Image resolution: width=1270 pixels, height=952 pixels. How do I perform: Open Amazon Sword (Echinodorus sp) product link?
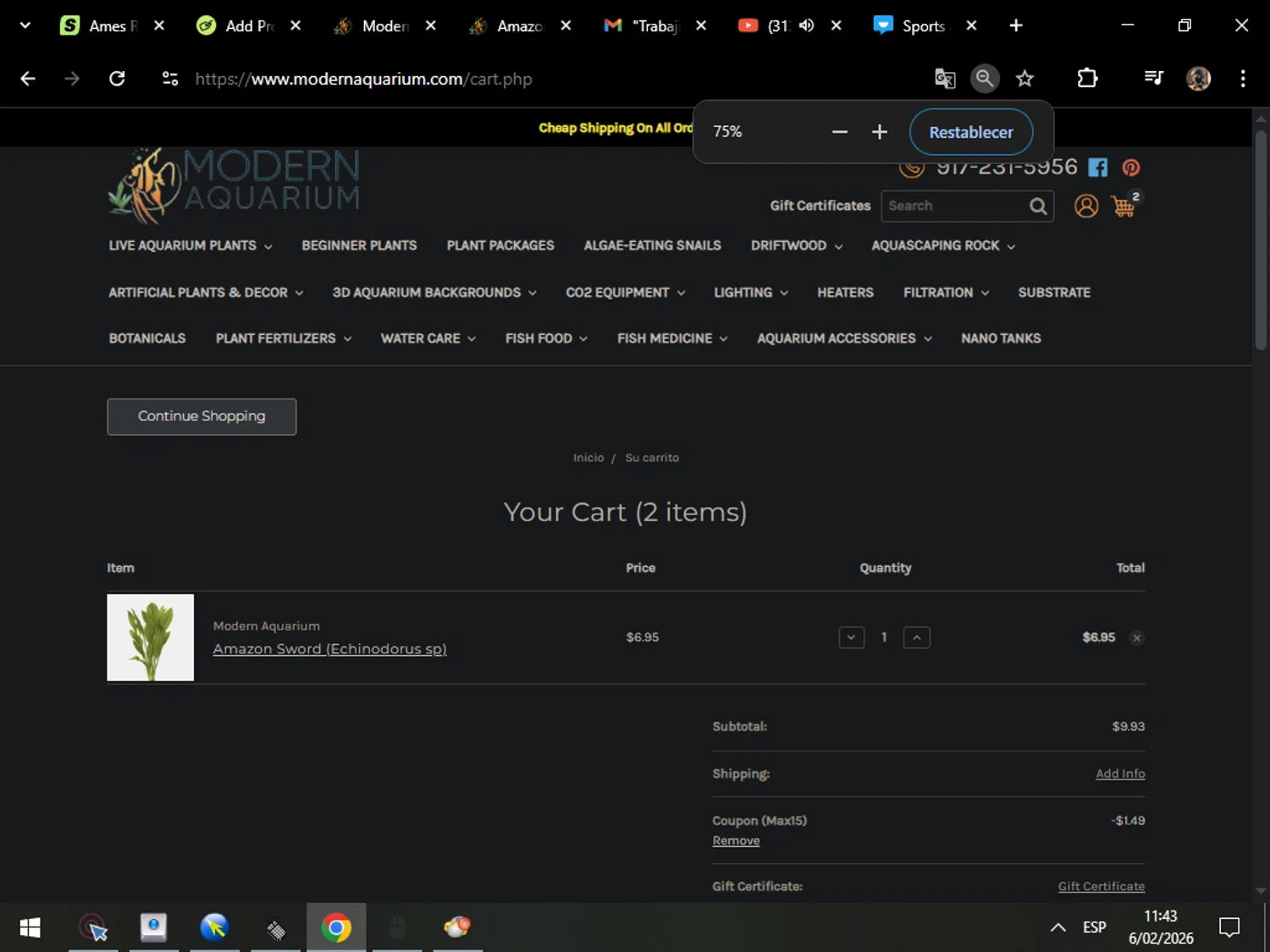[x=329, y=649]
